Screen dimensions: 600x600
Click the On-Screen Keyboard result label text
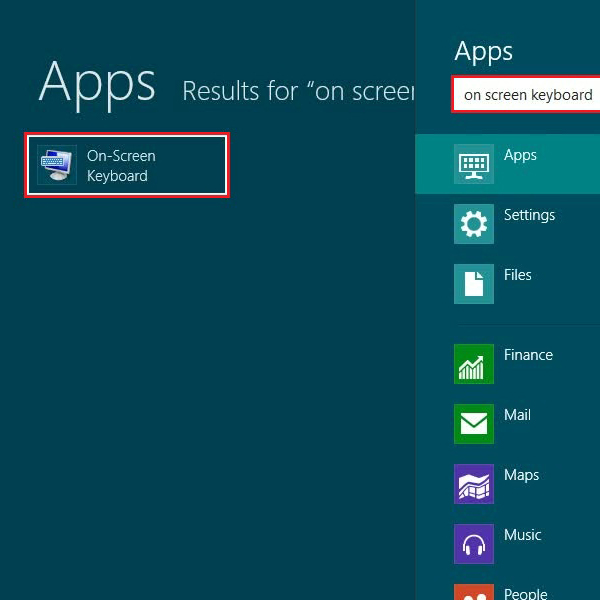point(121,166)
